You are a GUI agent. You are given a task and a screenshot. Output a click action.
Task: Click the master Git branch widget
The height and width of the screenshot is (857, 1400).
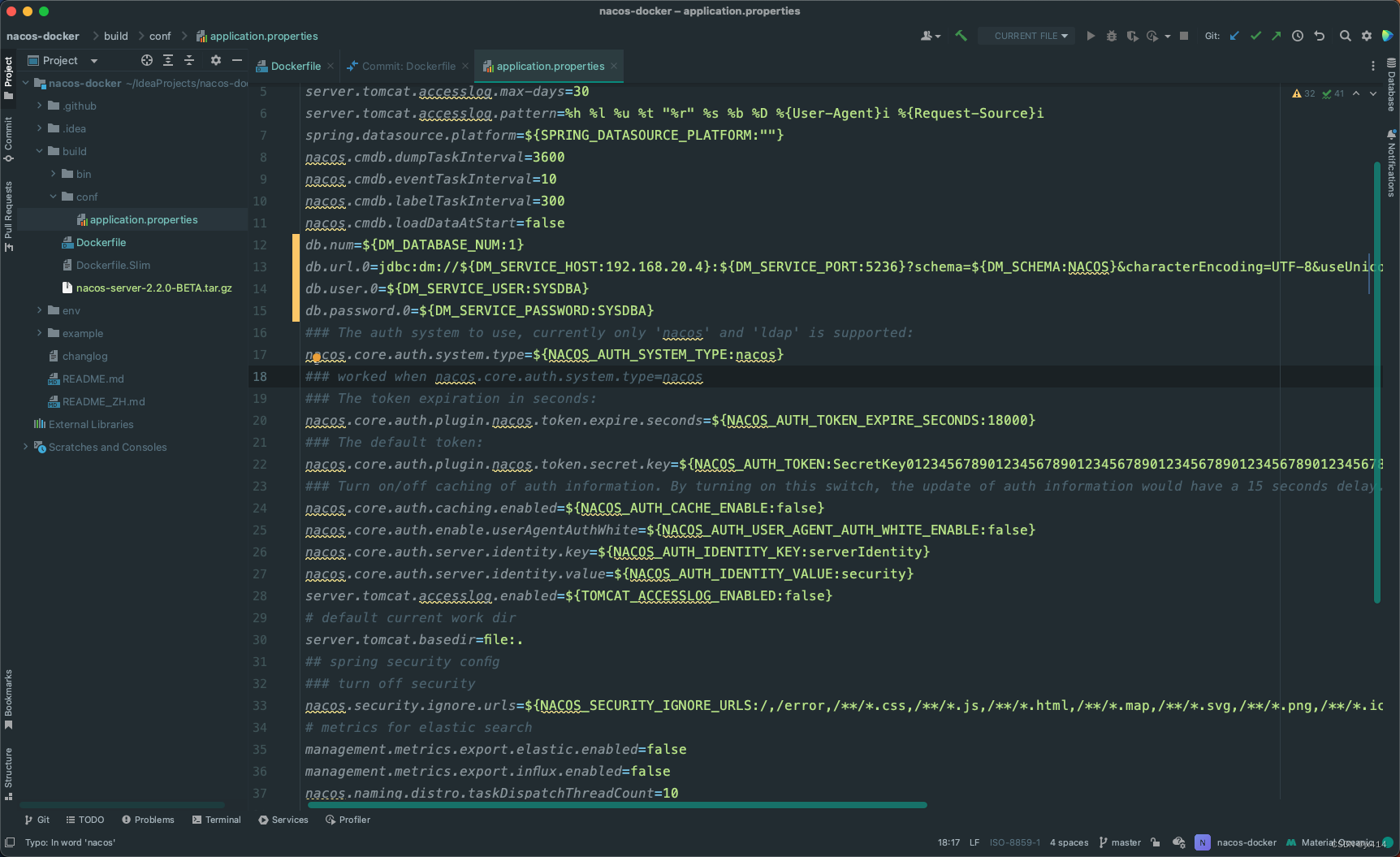click(x=1120, y=842)
